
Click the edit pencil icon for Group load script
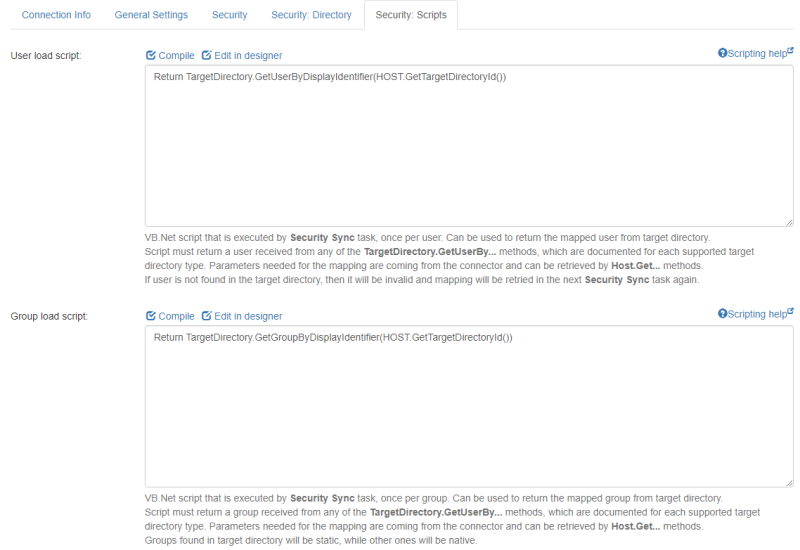(206, 316)
